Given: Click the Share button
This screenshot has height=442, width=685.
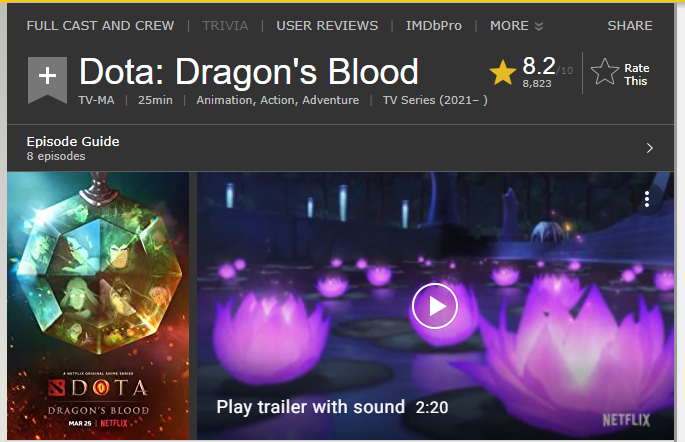Looking at the screenshot, I should (629, 25).
